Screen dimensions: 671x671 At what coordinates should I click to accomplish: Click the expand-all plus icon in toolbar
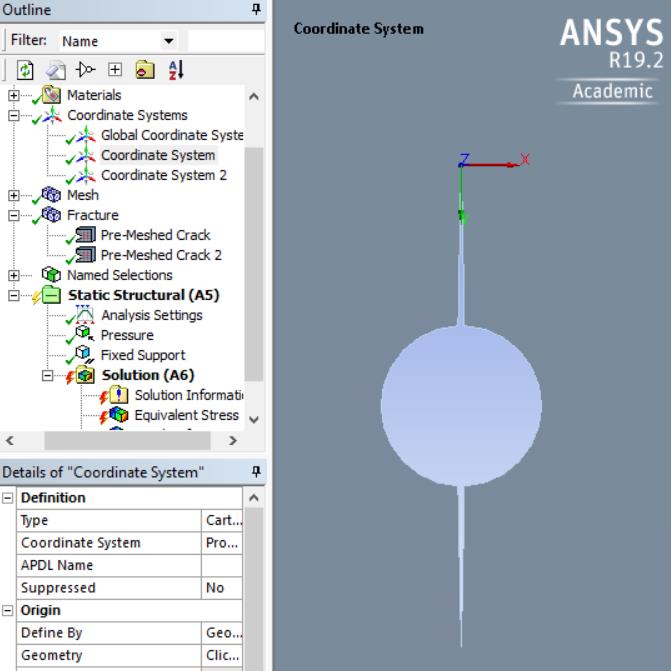[x=115, y=69]
